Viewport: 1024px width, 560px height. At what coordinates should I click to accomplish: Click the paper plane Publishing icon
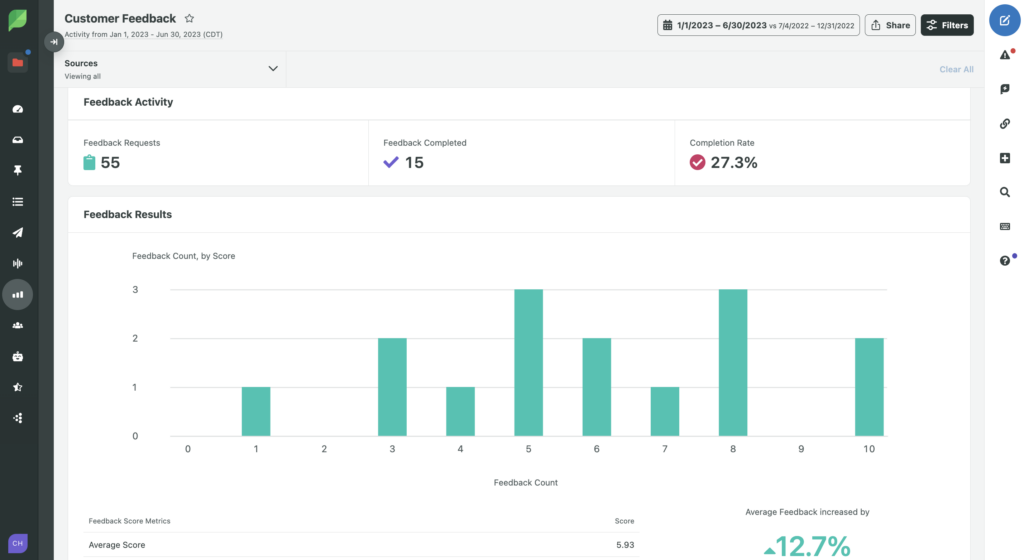pos(17,232)
